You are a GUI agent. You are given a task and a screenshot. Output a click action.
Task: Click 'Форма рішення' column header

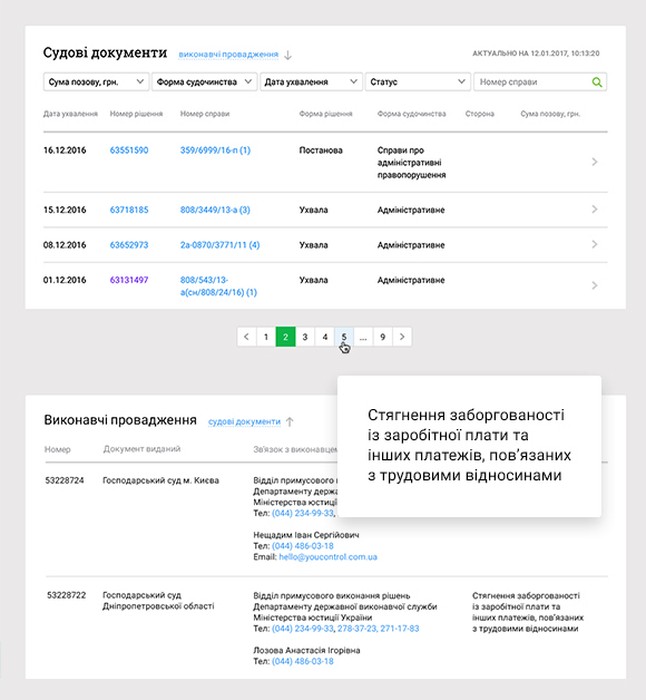[326, 114]
